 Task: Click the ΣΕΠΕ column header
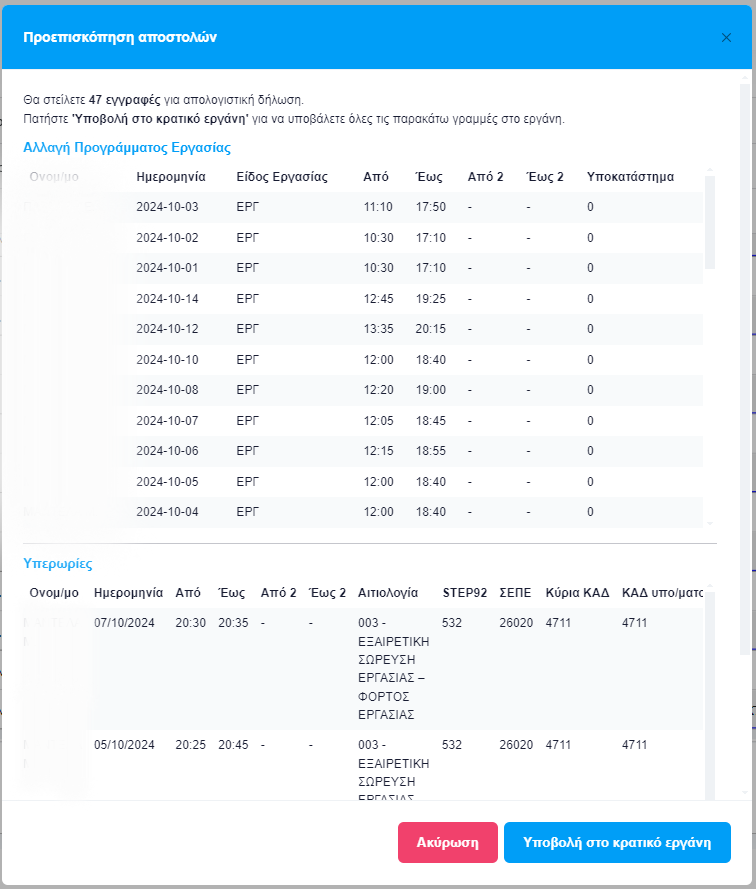pos(515,593)
